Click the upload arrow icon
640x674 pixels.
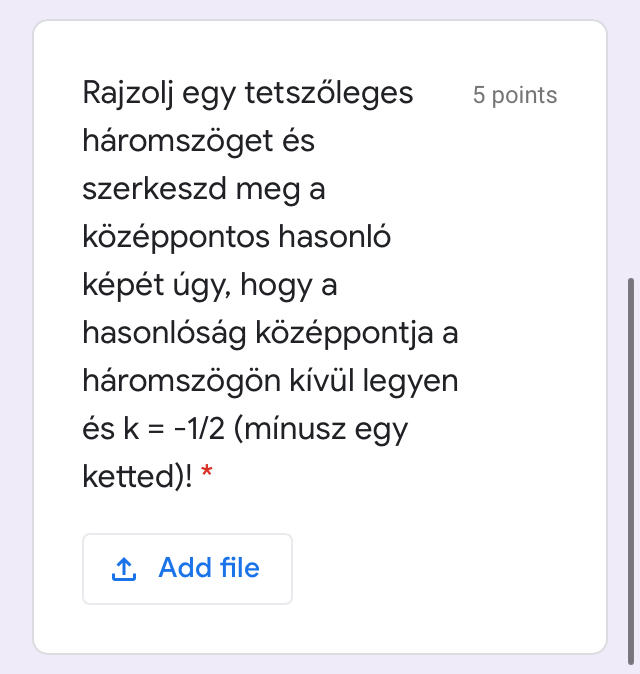coord(124,569)
